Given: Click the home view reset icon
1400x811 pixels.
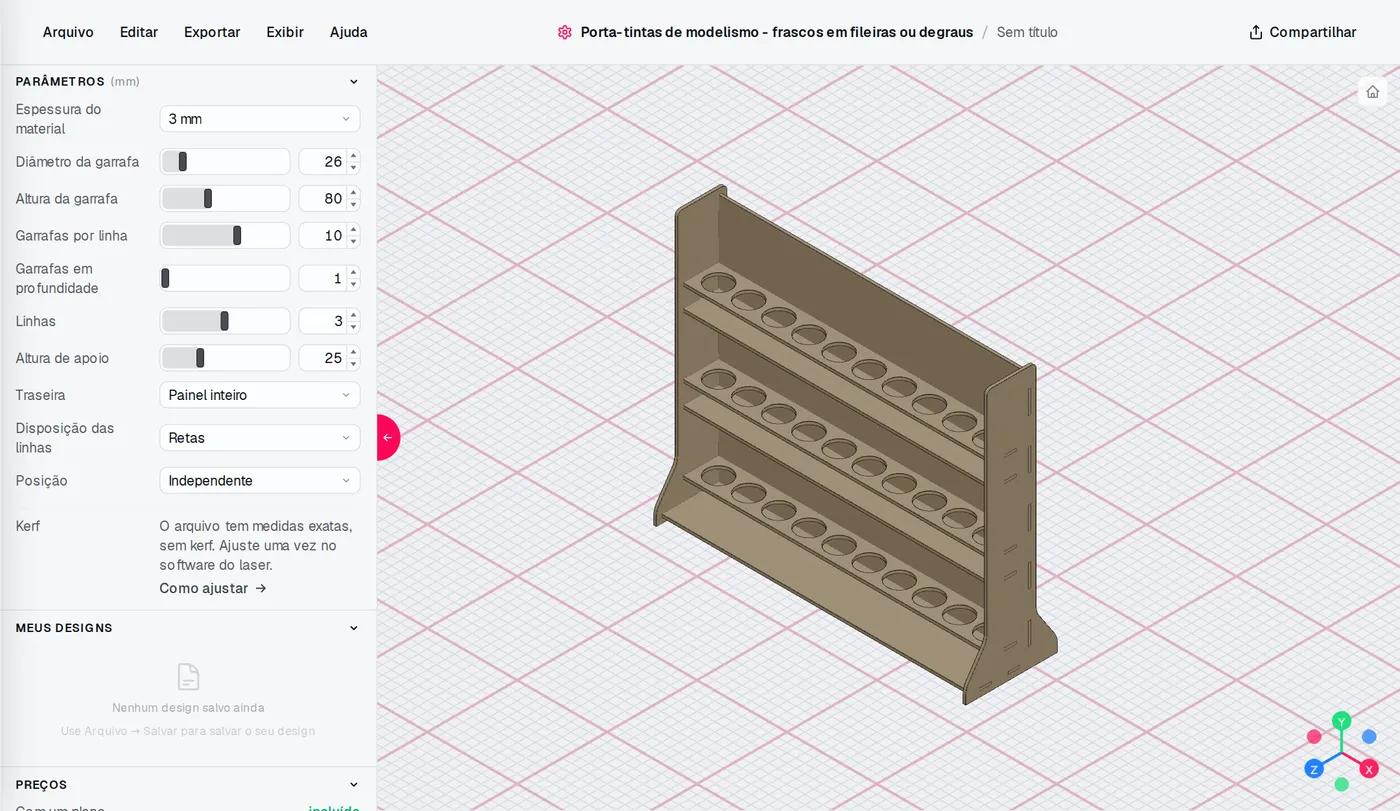Looking at the screenshot, I should point(1372,92).
